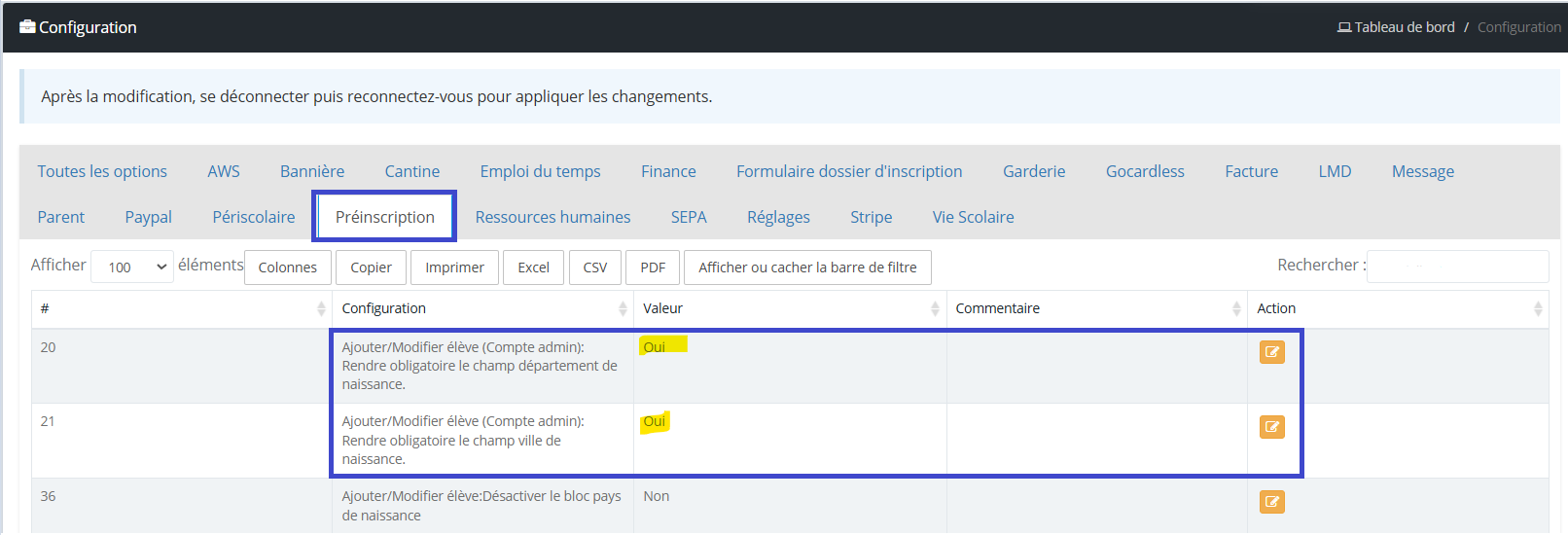Switch to the Finance tab
This screenshot has height=535, width=1568.
tap(668, 171)
